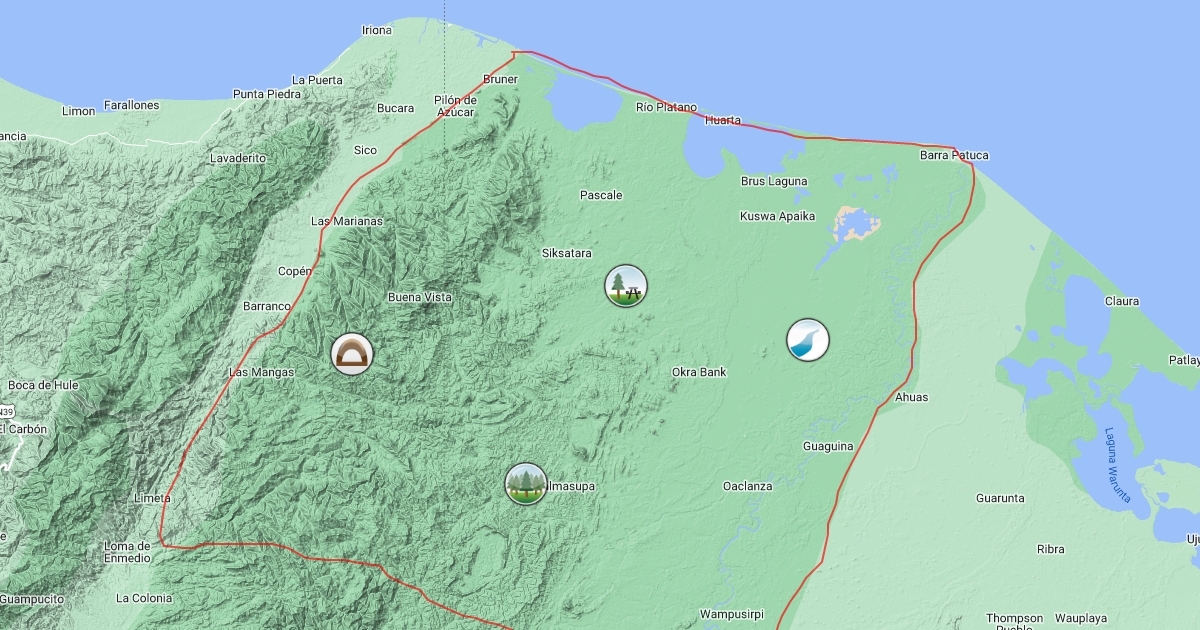
Task: Select the Ahuas town label
Action: click(911, 398)
